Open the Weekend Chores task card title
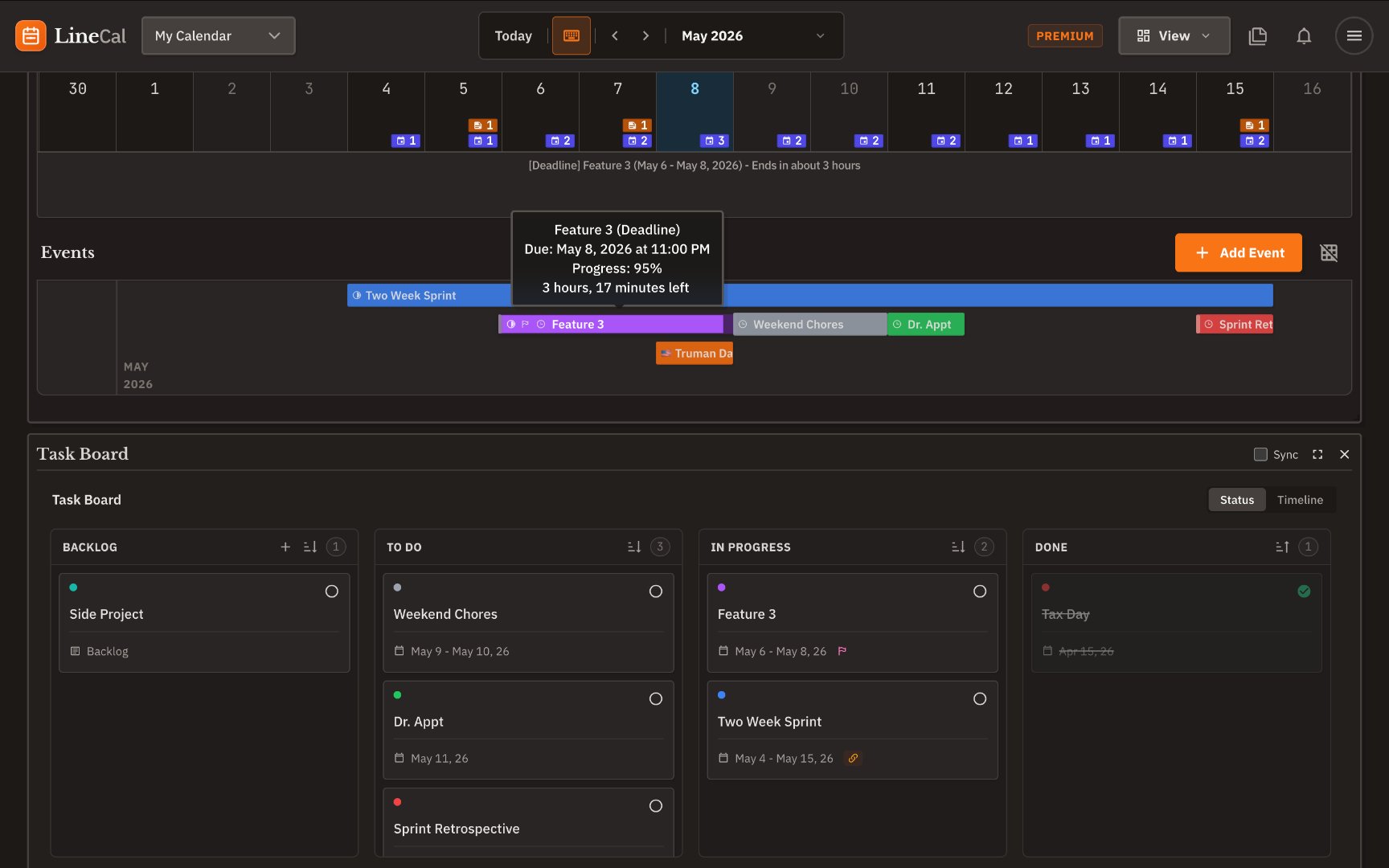This screenshot has height=868, width=1389. [x=445, y=614]
